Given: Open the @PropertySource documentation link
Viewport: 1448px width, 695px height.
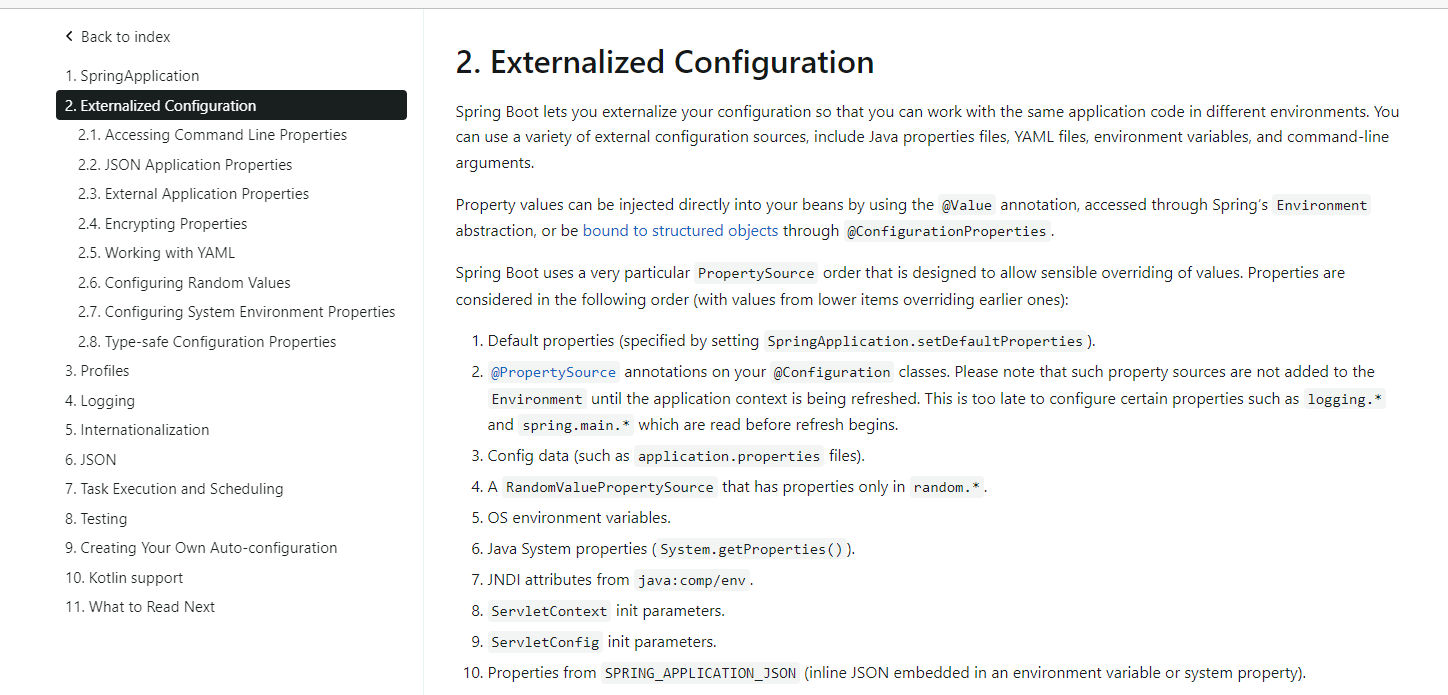Looking at the screenshot, I should click(553, 371).
